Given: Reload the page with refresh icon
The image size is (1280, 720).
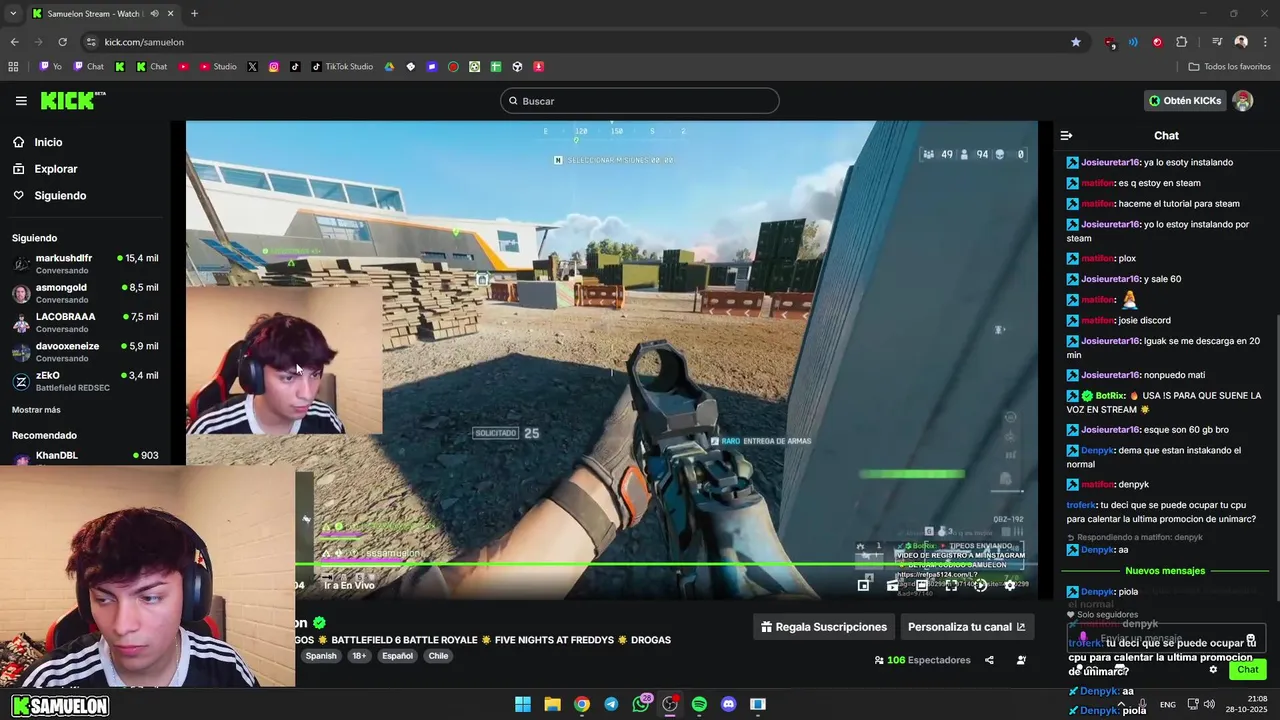Looking at the screenshot, I should pos(62,42).
